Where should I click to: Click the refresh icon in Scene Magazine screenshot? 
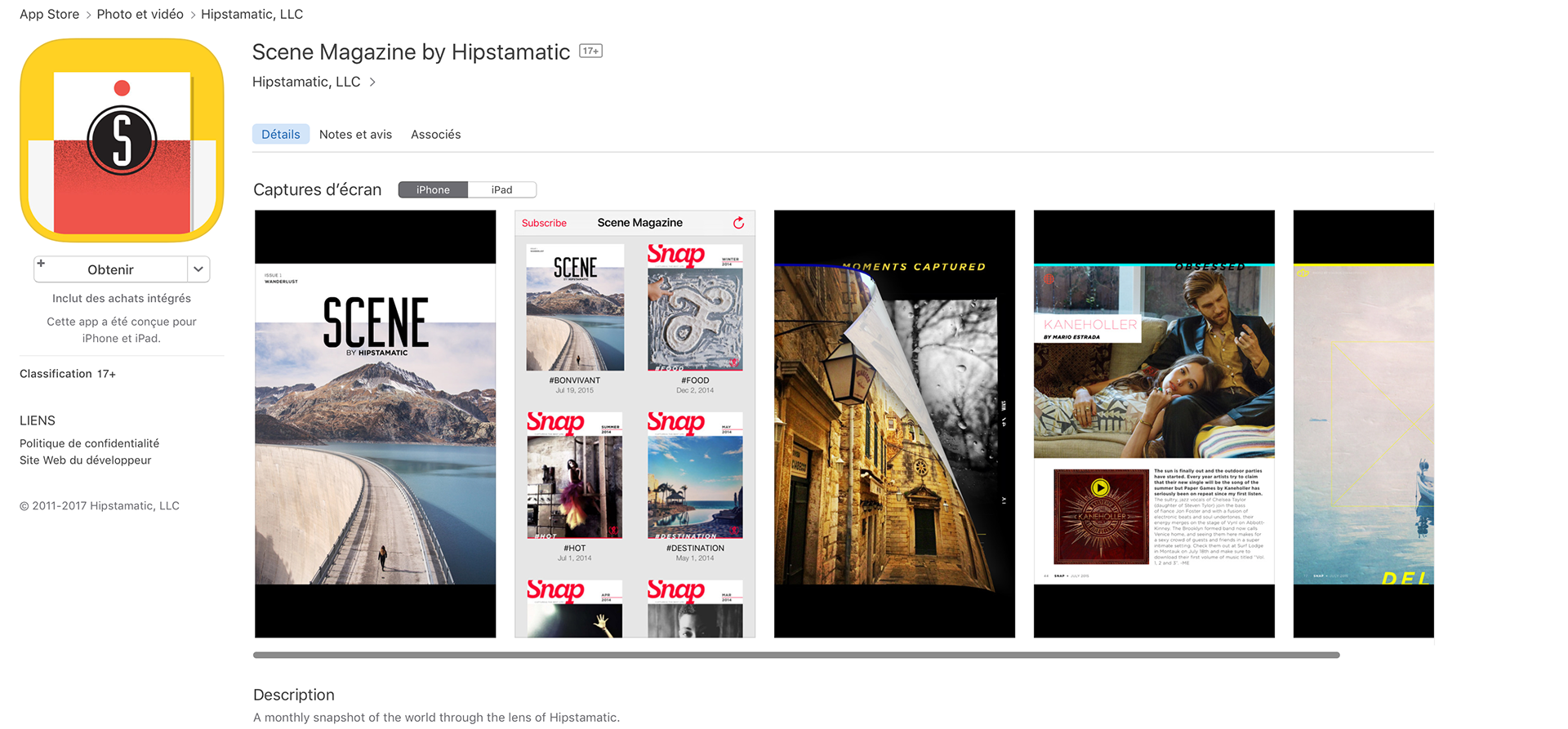pyautogui.click(x=738, y=223)
